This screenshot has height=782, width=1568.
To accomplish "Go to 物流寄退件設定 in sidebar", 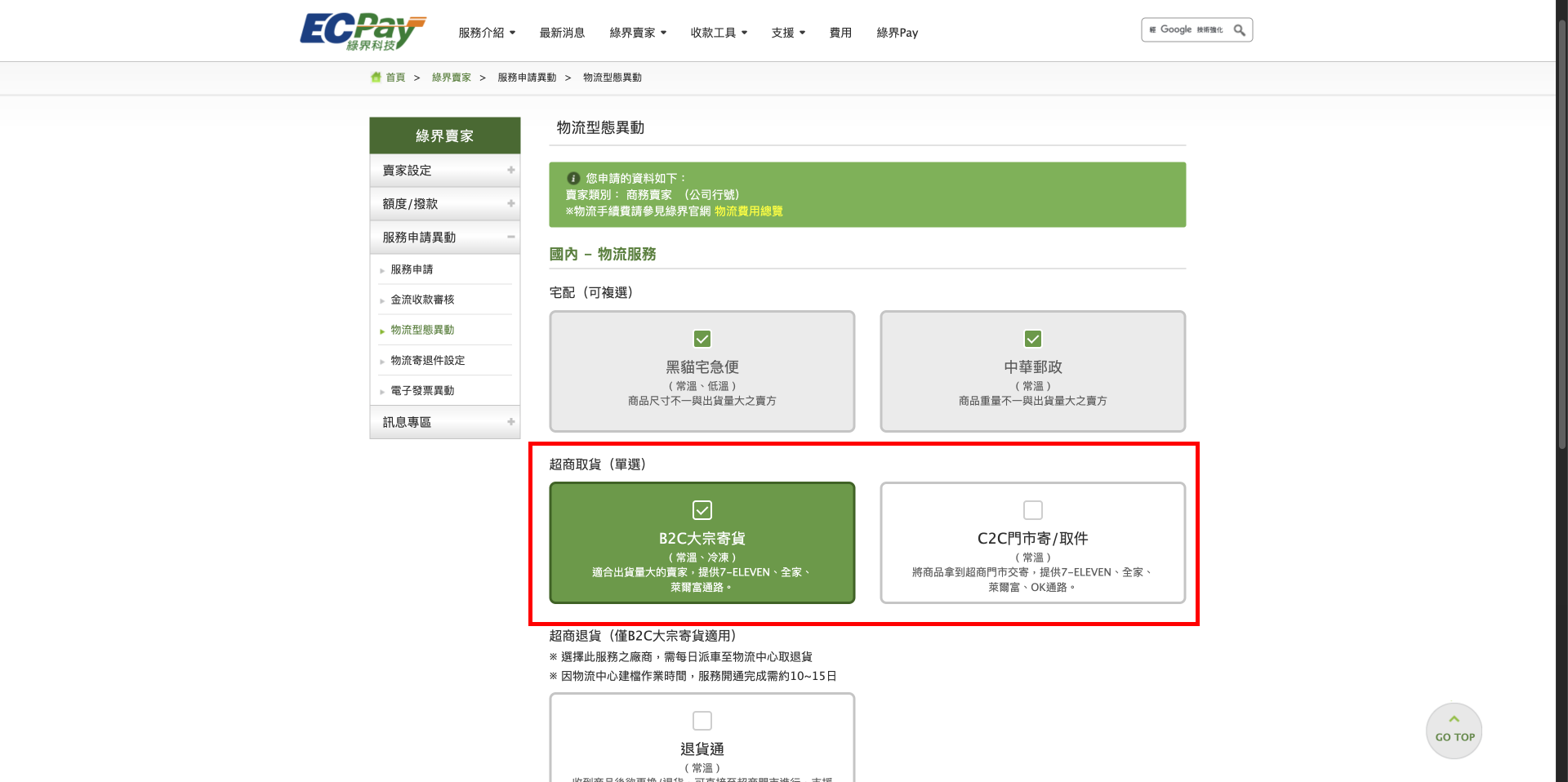I will click(x=427, y=361).
